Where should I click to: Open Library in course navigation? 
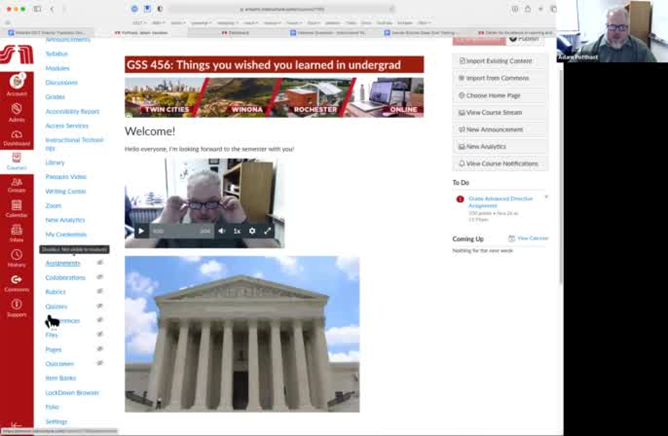(55, 163)
